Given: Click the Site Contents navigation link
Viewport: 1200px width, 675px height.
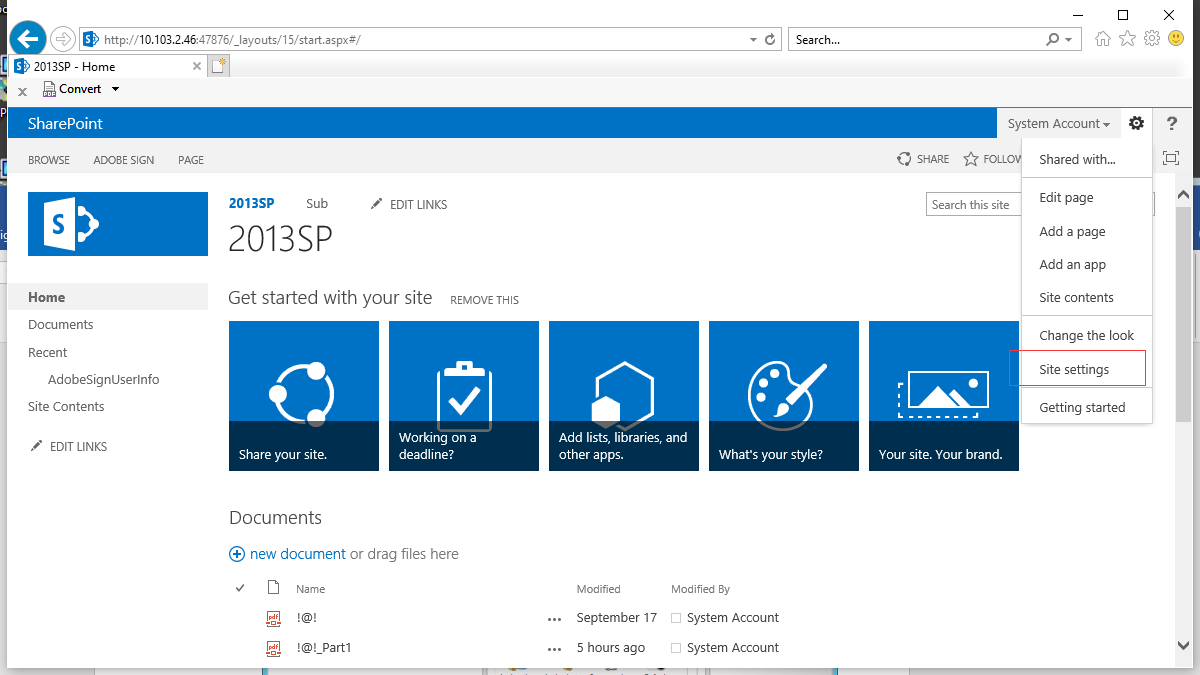Looking at the screenshot, I should tap(66, 407).
